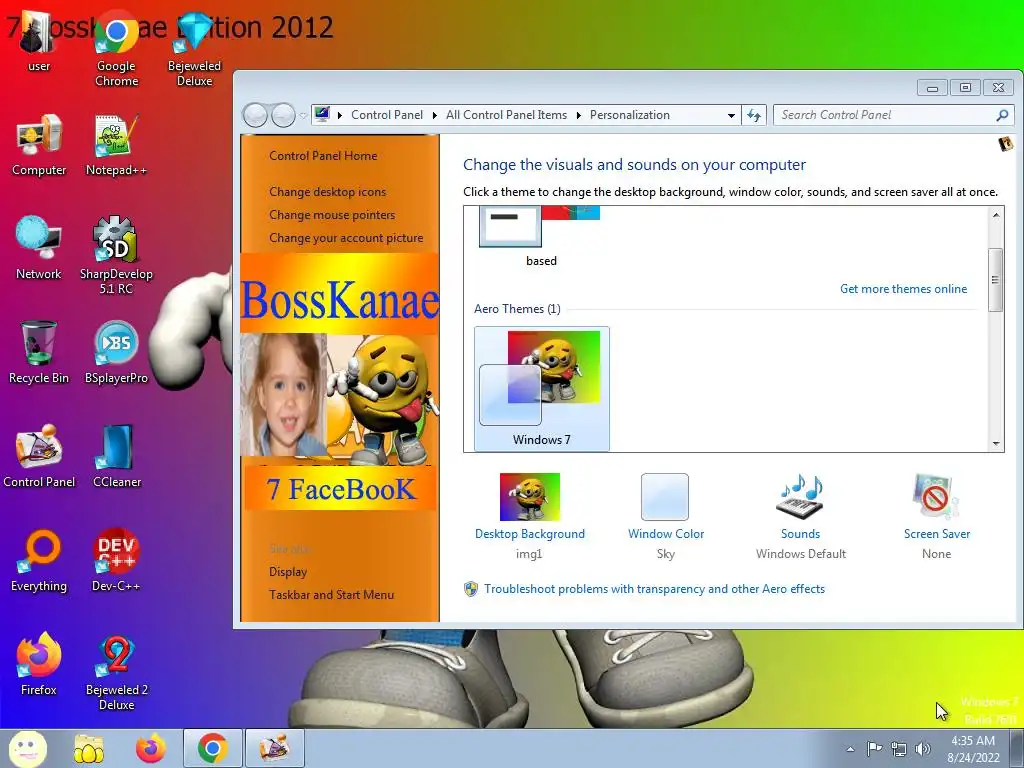Open the Bejeweled Deluxe desktop shortcut
This screenshot has height=768, width=1024.
[194, 48]
